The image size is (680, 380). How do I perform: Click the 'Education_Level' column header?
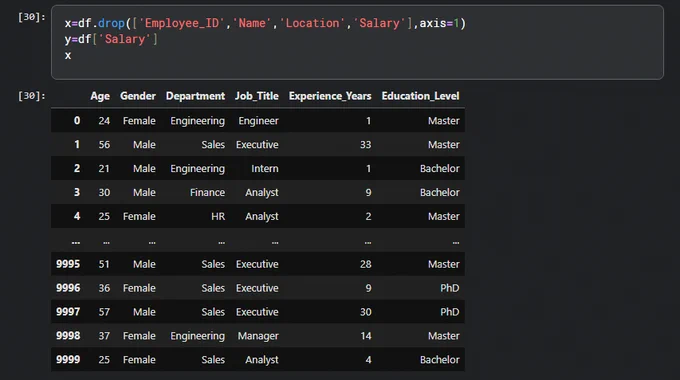pos(420,96)
